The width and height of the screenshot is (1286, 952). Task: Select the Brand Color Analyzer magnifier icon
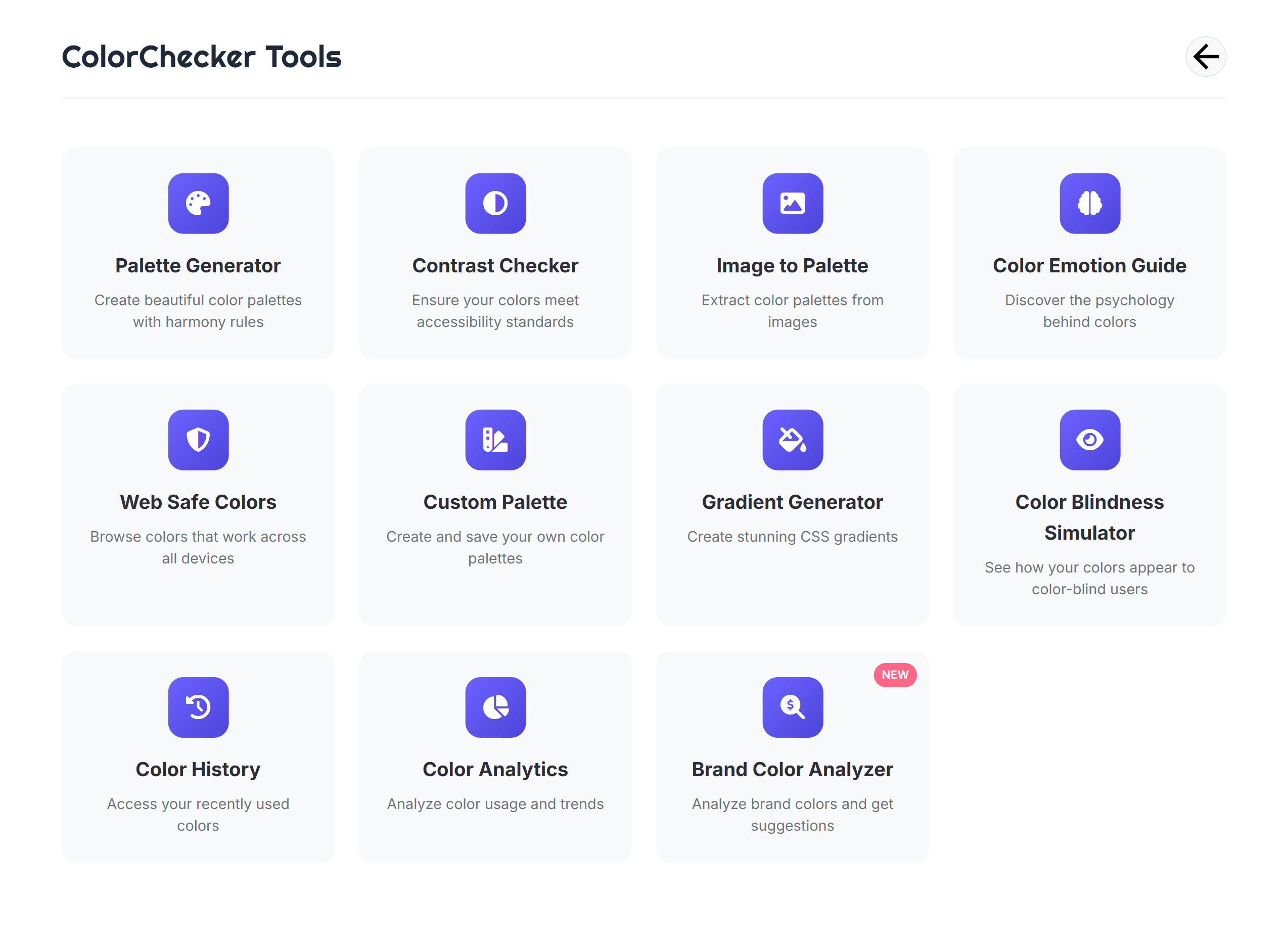[x=792, y=707]
